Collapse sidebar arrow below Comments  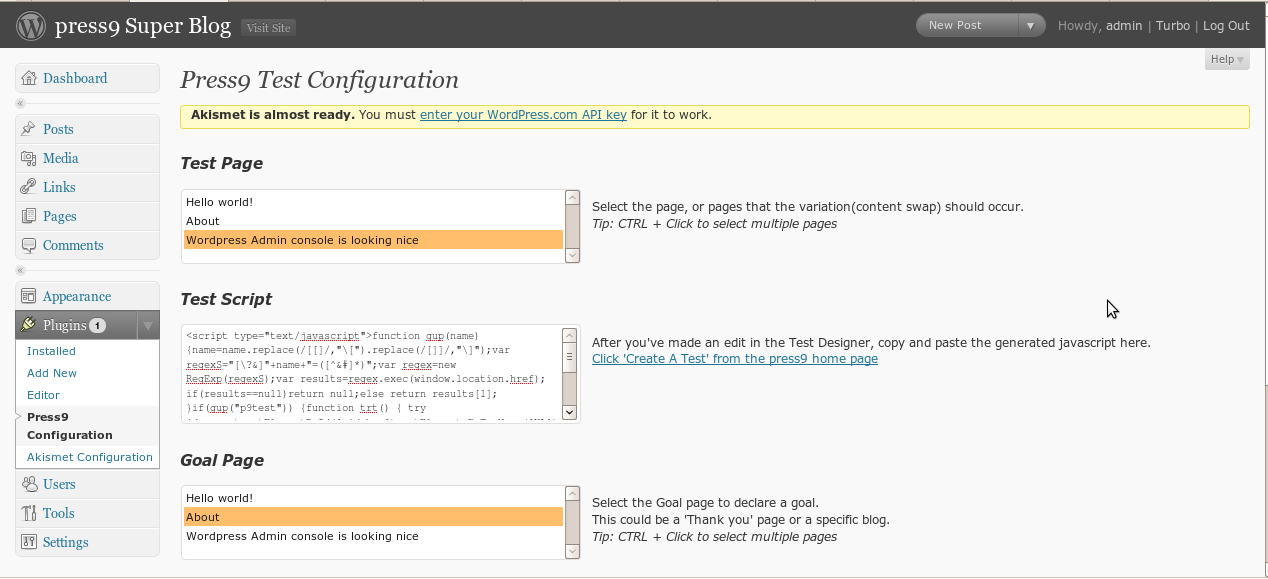21,271
